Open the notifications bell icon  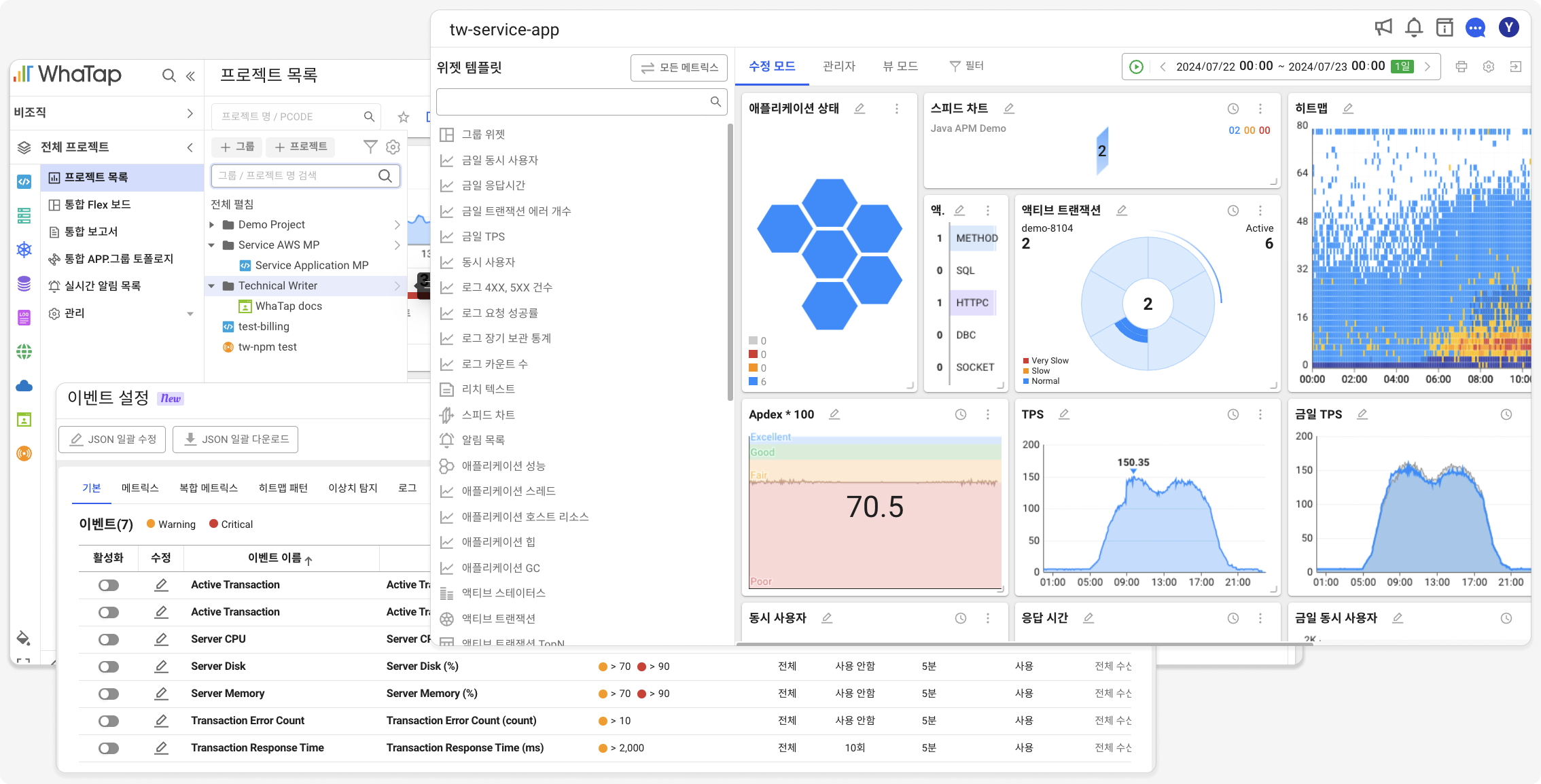click(x=1414, y=27)
